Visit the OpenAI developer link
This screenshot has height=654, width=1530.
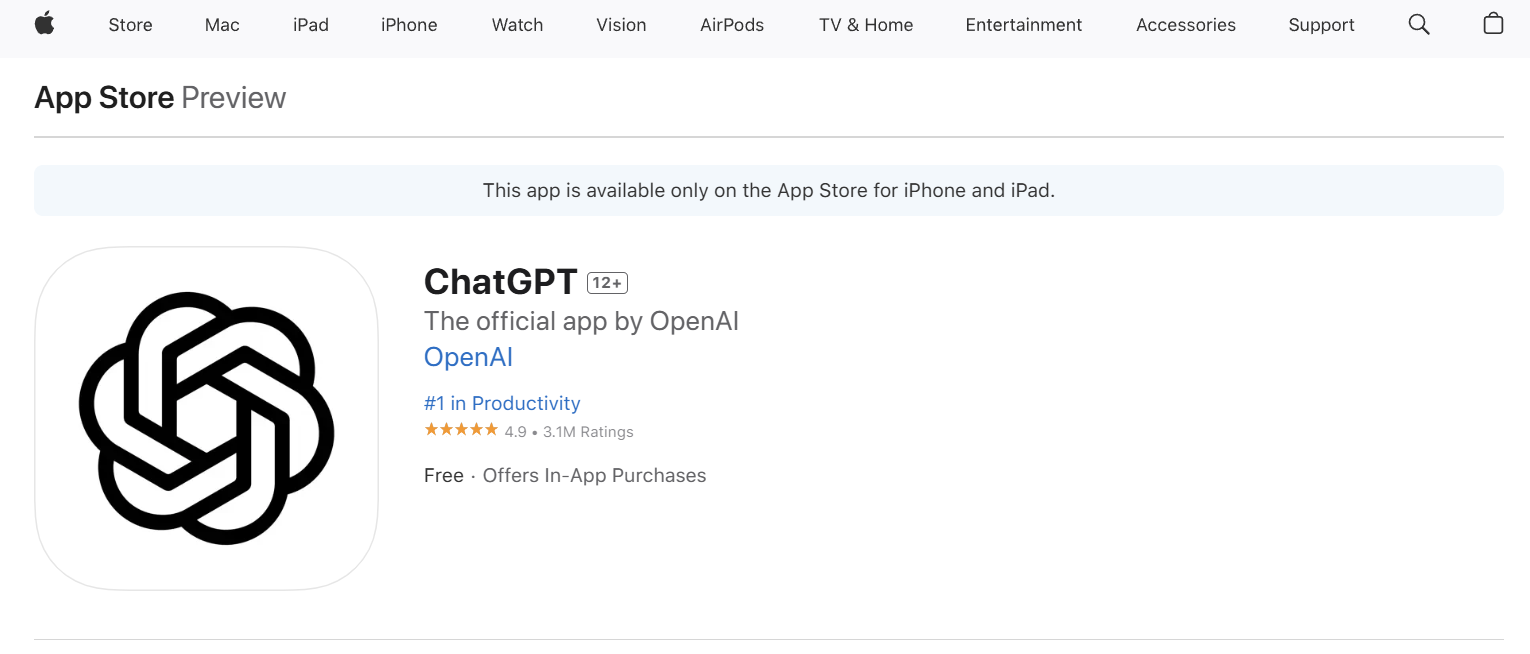(x=468, y=357)
